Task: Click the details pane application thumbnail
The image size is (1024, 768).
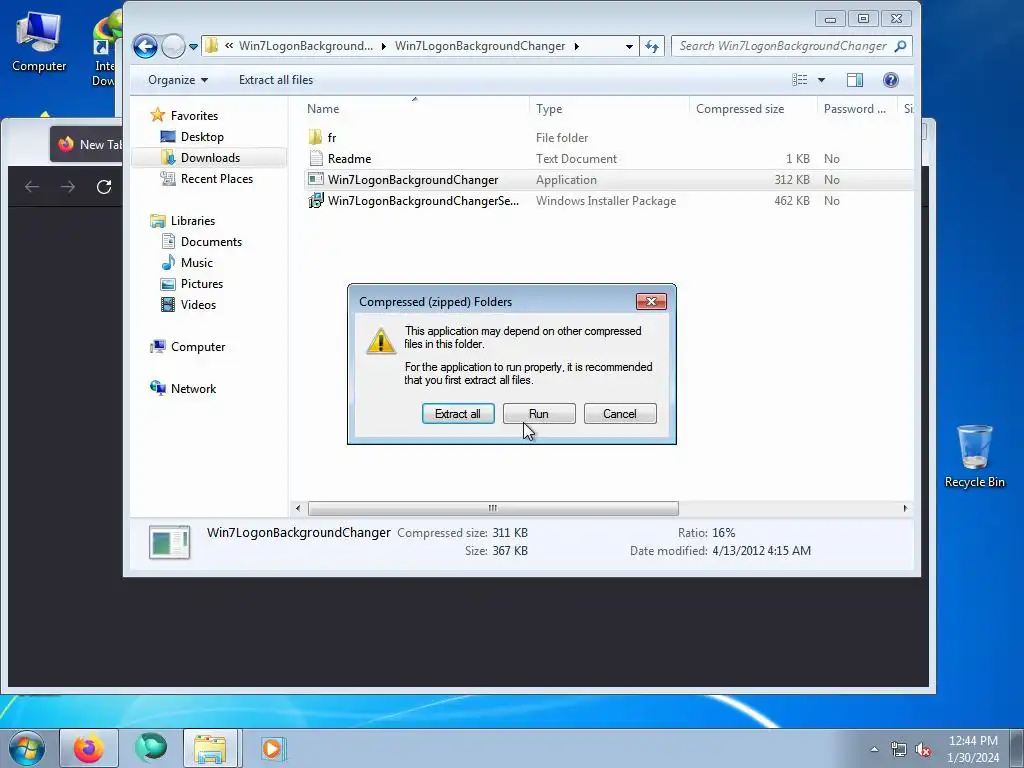Action: coord(169,542)
